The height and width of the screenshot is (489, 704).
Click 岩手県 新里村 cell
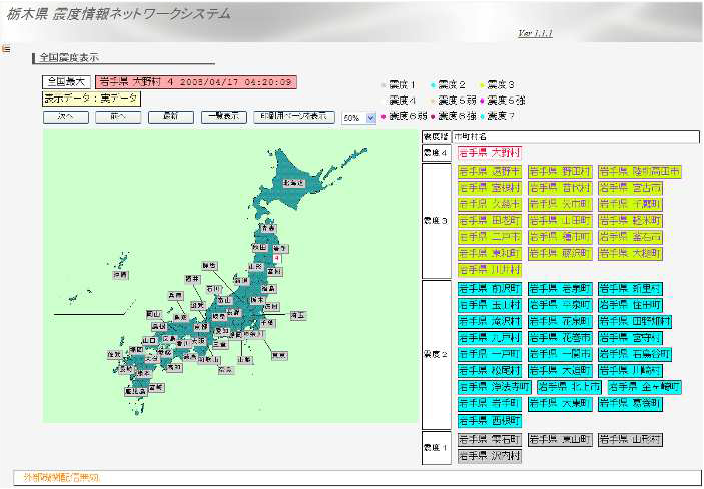pyautogui.click(x=630, y=289)
